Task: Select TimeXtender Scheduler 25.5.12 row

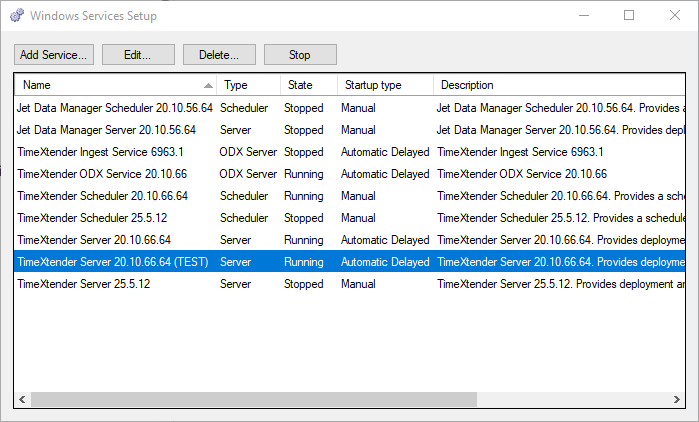Action: pos(350,218)
